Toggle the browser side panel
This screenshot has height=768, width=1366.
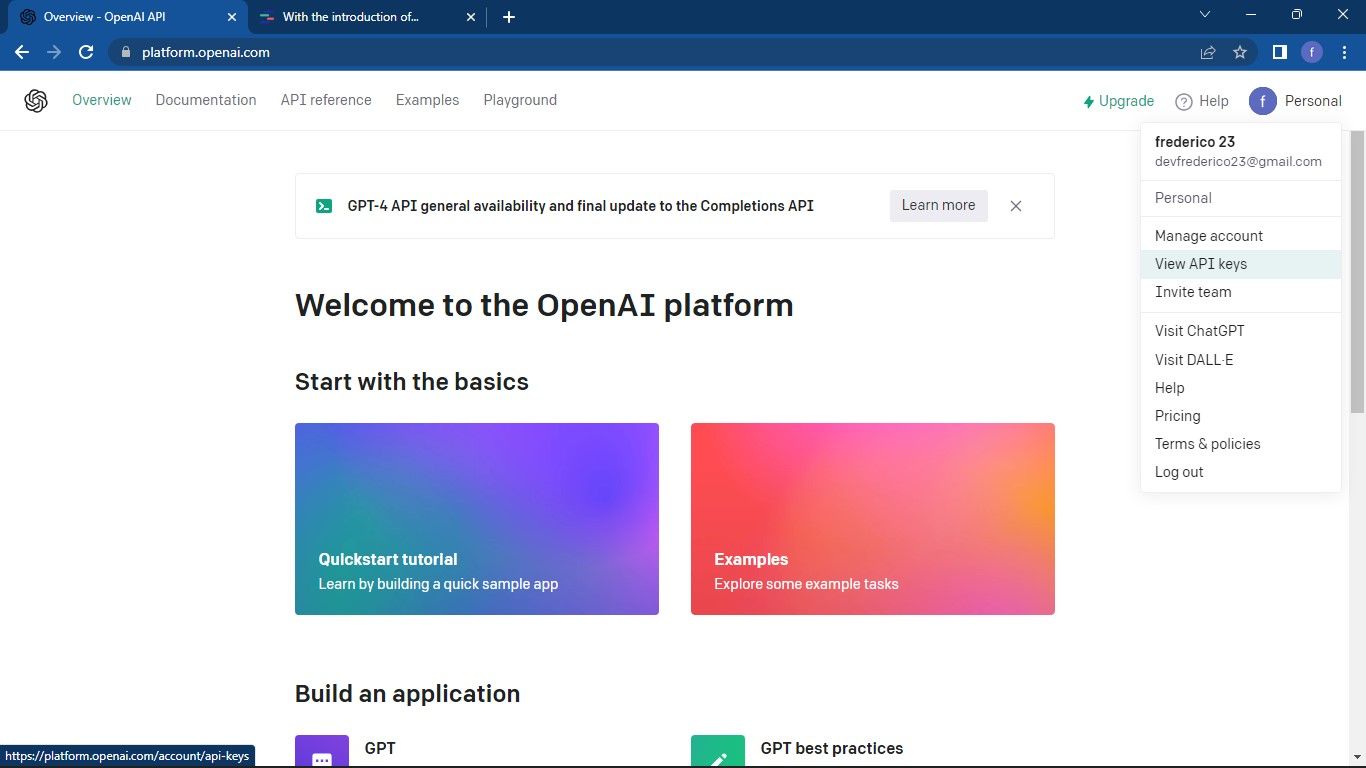click(x=1279, y=52)
